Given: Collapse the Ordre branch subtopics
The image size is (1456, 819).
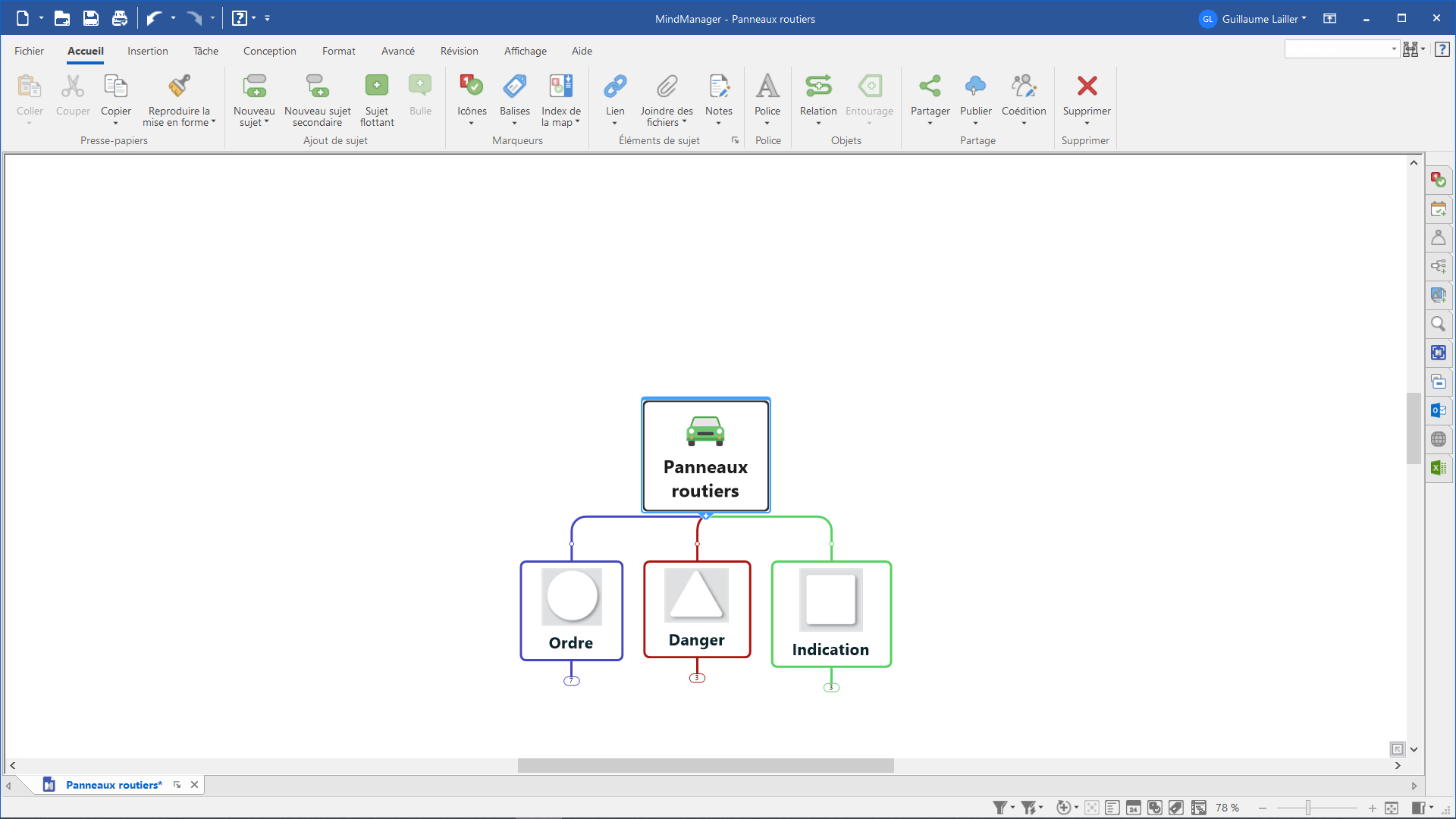Looking at the screenshot, I should point(572,681).
